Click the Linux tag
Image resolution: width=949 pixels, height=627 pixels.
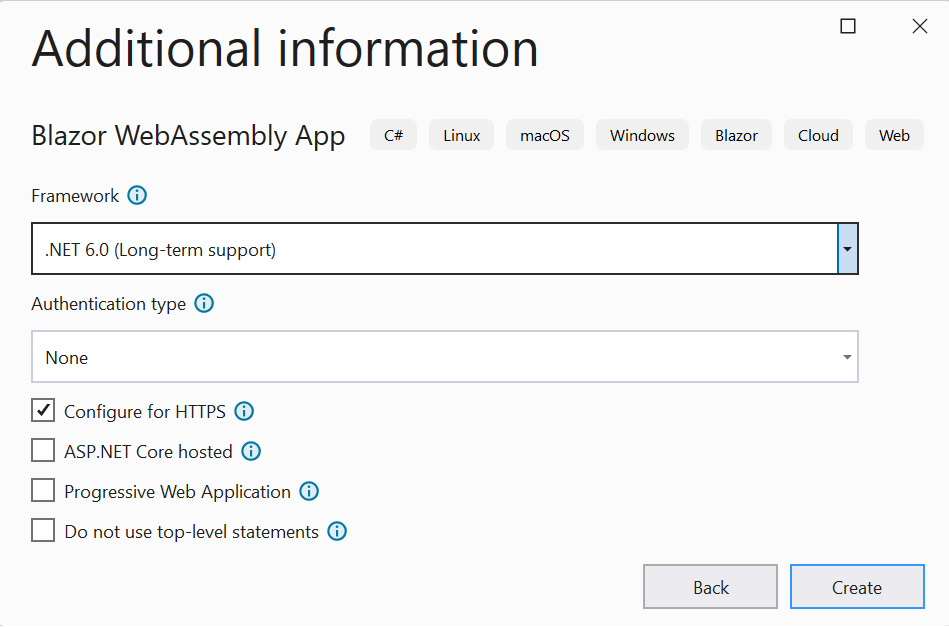(x=462, y=135)
